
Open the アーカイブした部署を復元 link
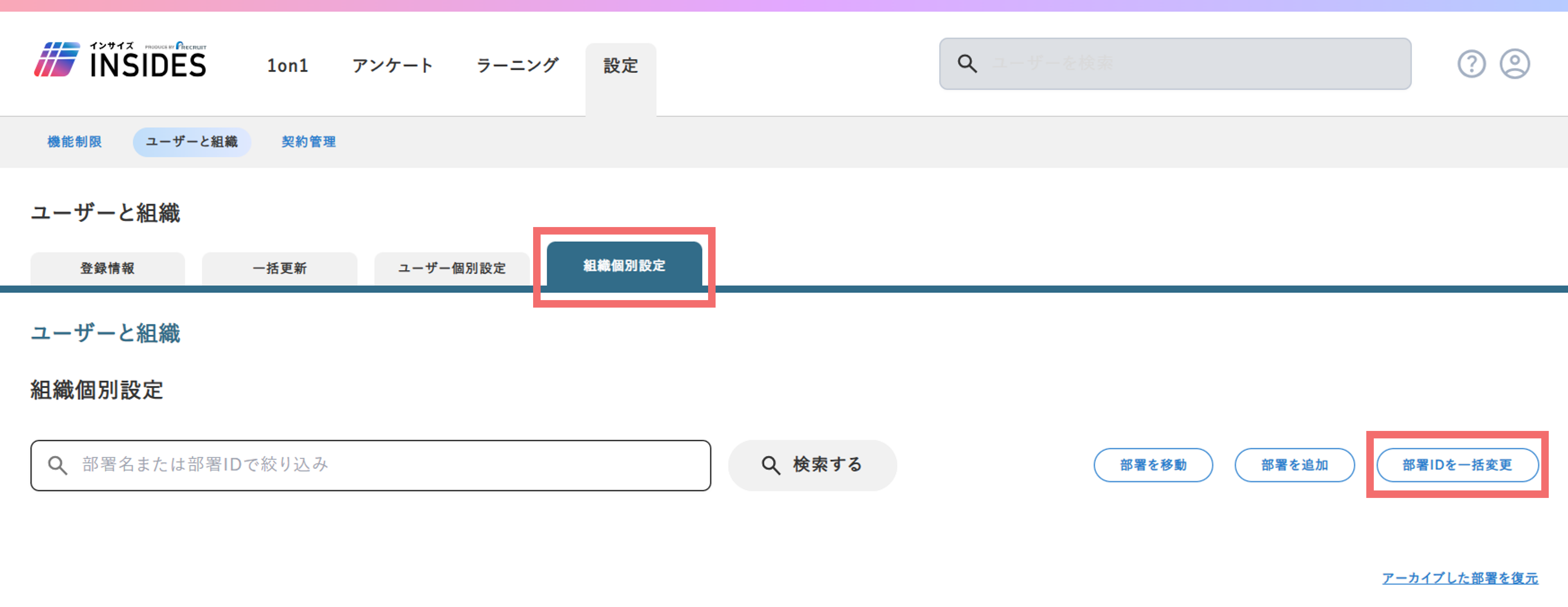click(1460, 578)
